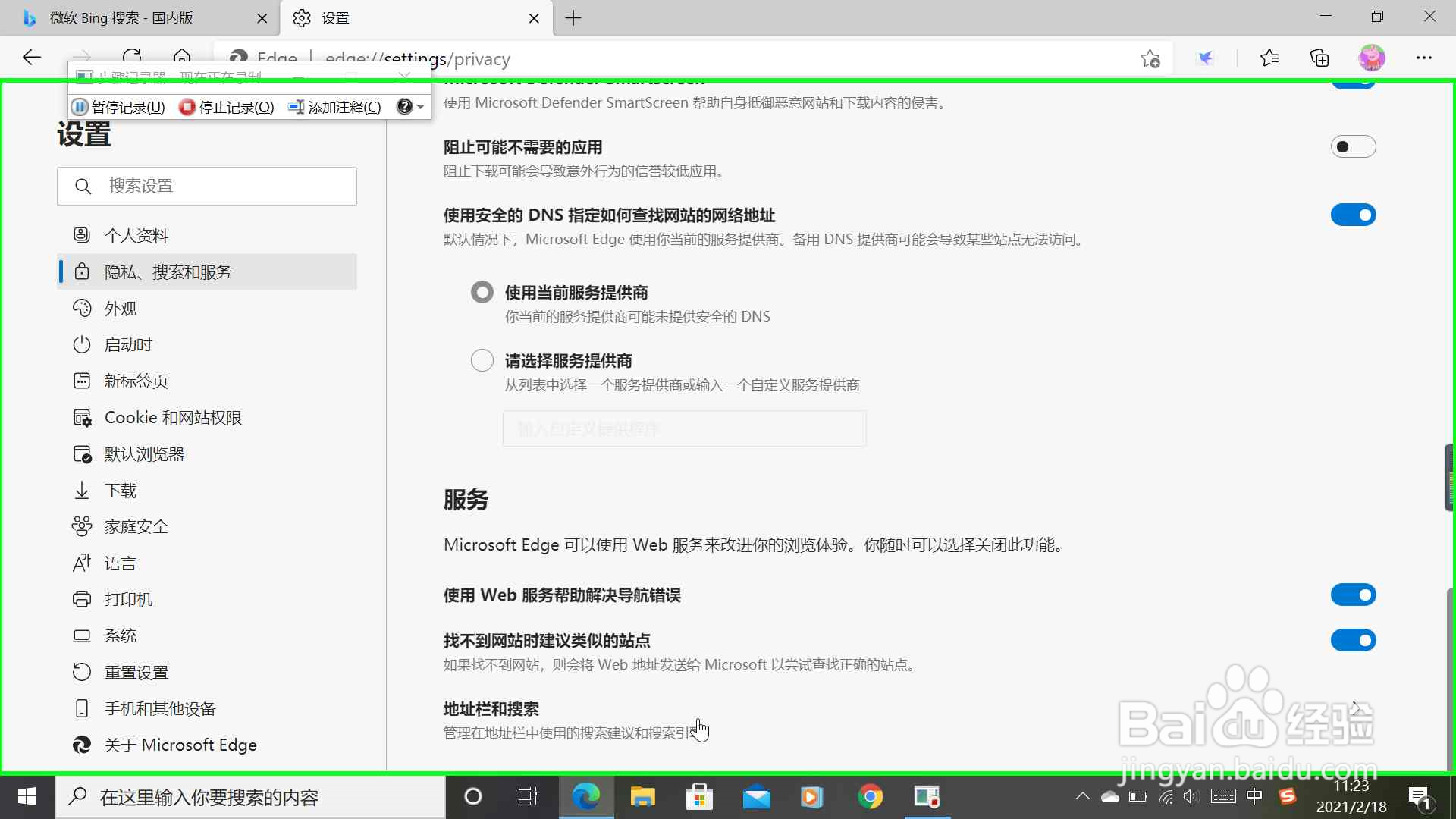1456x819 pixels.
Task: Disable the 使用安全的 DNS toggle
Action: click(x=1354, y=215)
